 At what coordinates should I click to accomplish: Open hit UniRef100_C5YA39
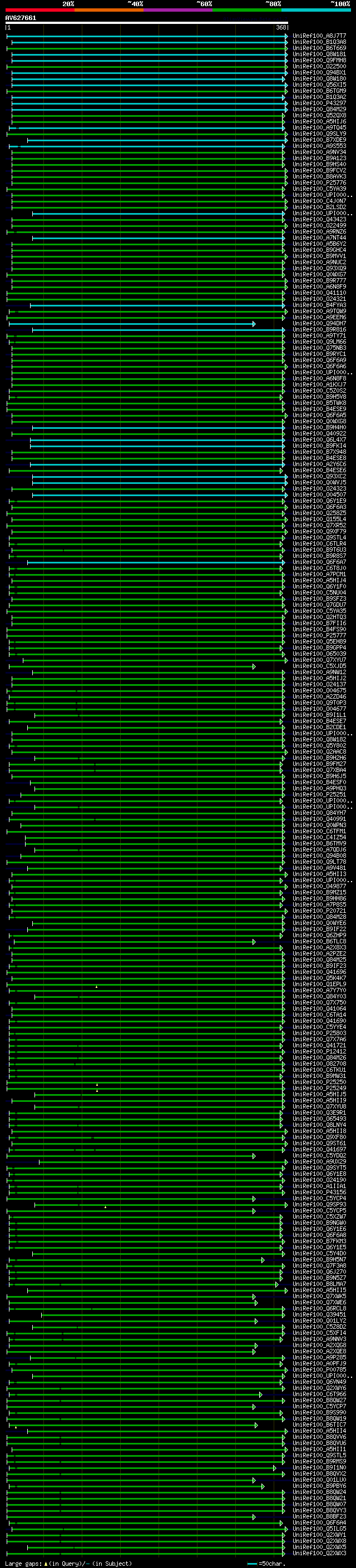(319, 189)
